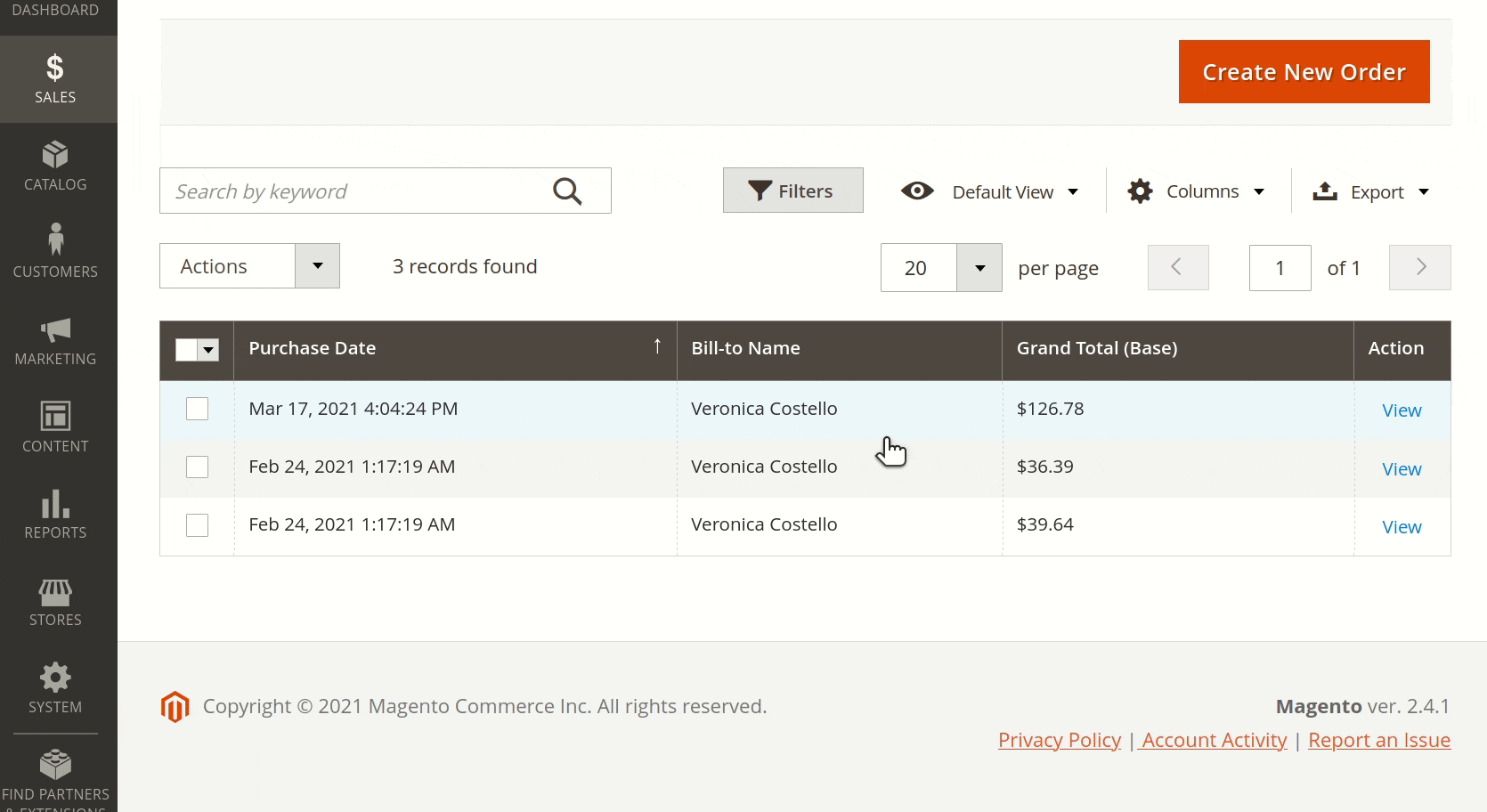Tick the checkbox for the $36.39 order
Viewport: 1487px width, 812px height.
[197, 467]
